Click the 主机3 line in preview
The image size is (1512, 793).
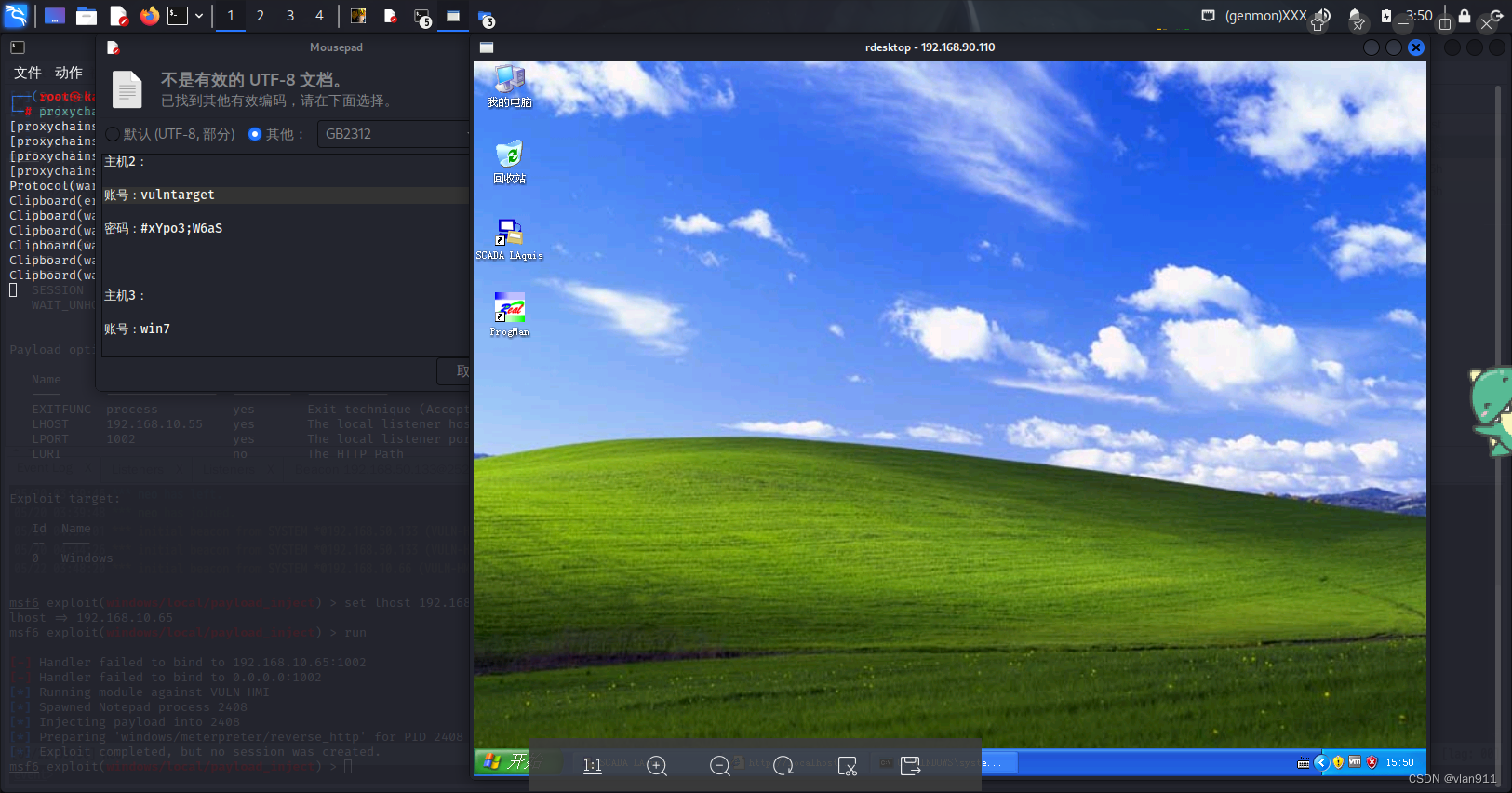tap(124, 295)
